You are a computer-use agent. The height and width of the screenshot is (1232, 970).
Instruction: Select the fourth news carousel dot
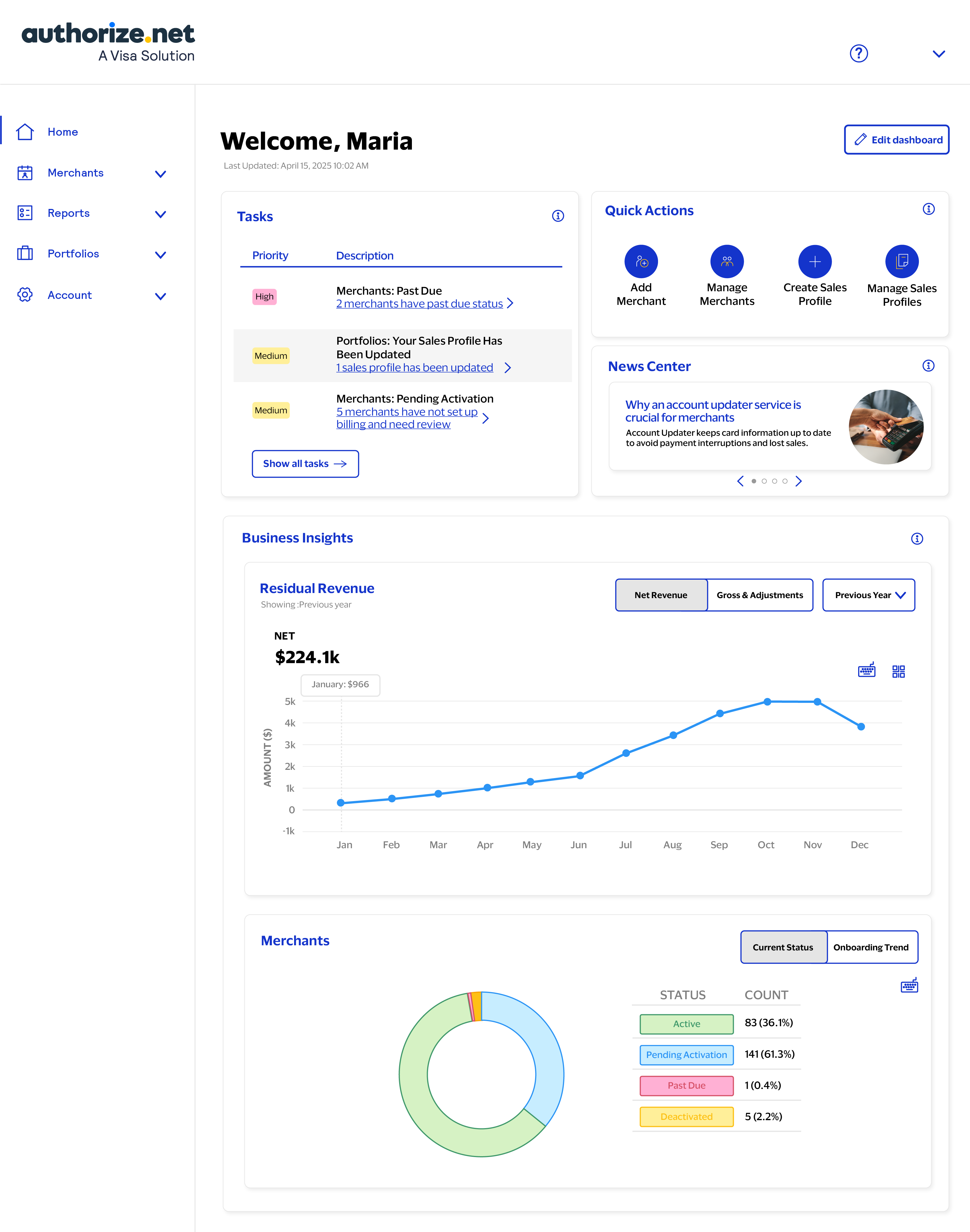point(785,481)
